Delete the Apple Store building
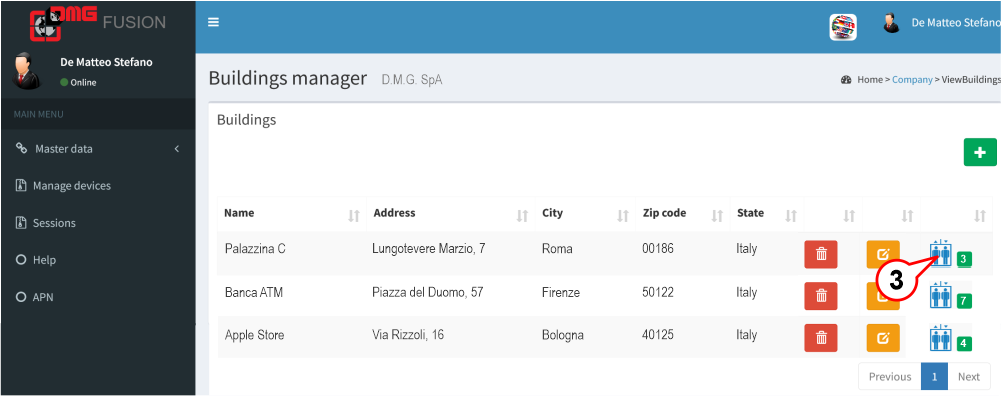This screenshot has width=1001, height=396. pyautogui.click(x=821, y=338)
